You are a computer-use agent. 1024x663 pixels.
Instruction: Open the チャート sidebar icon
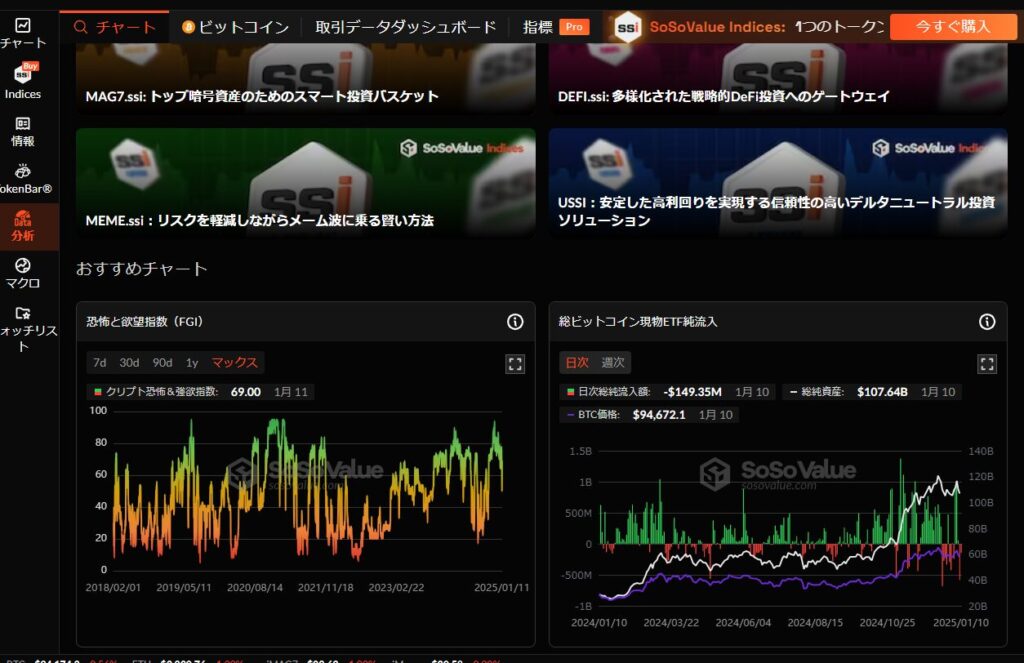(x=23, y=25)
